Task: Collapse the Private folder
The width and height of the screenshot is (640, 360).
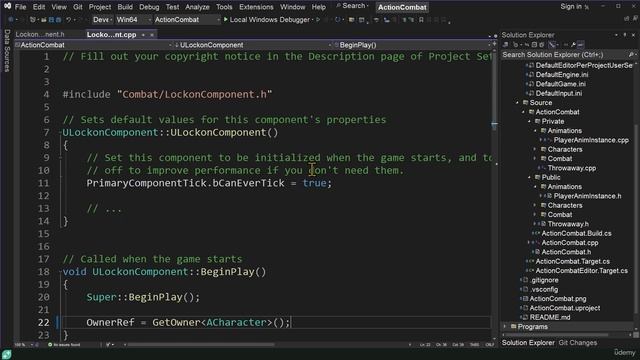Action: point(529,122)
